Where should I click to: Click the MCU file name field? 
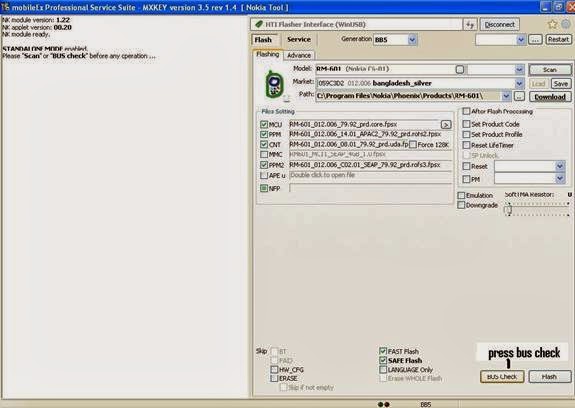(365, 125)
